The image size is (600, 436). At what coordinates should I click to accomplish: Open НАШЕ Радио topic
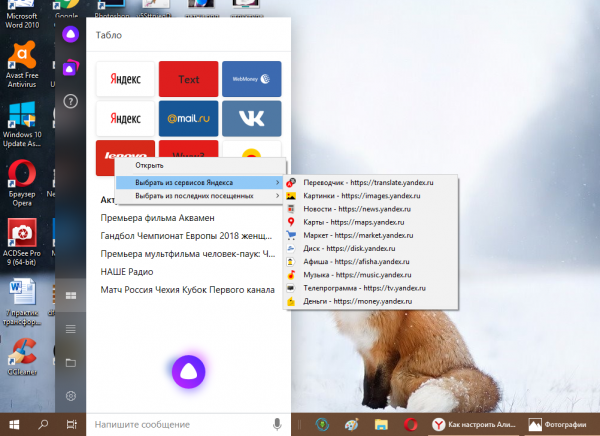127,272
